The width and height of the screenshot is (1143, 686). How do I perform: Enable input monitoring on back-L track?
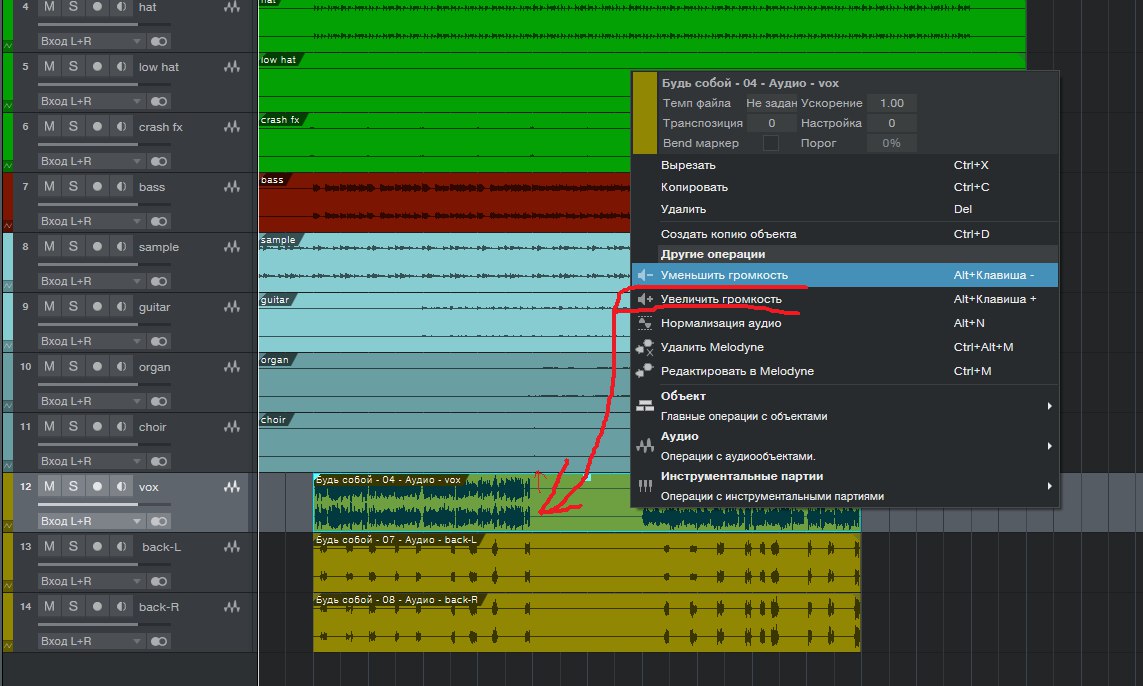pos(122,546)
